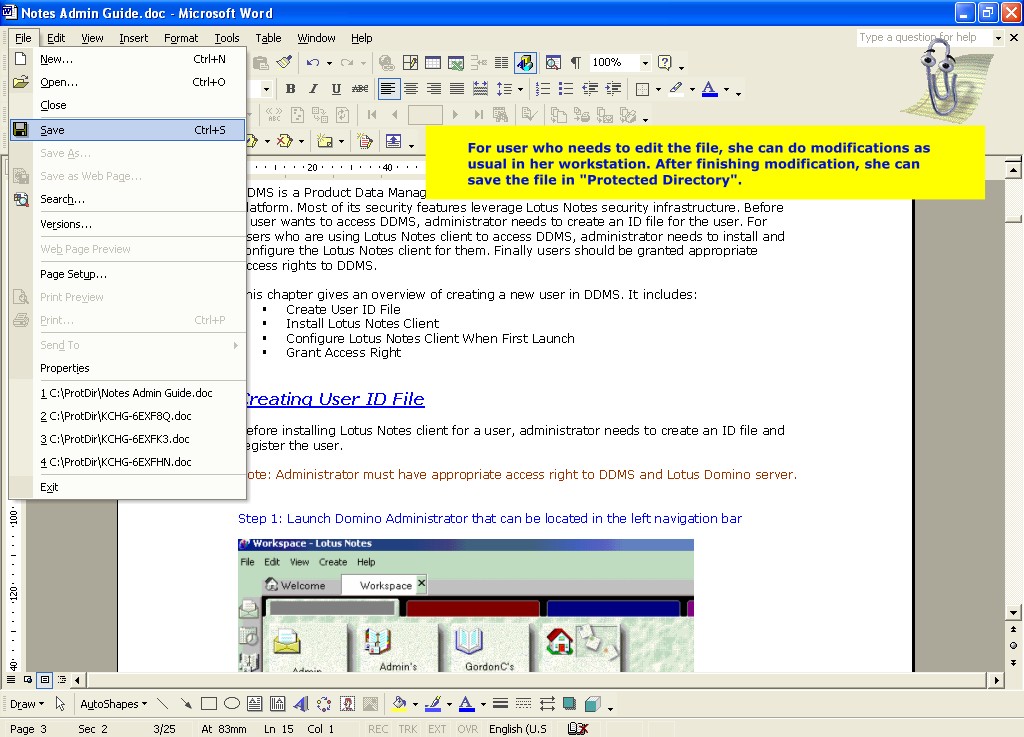Toggle the Drawing toolbar button
This screenshot has width=1024, height=737.
(525, 63)
